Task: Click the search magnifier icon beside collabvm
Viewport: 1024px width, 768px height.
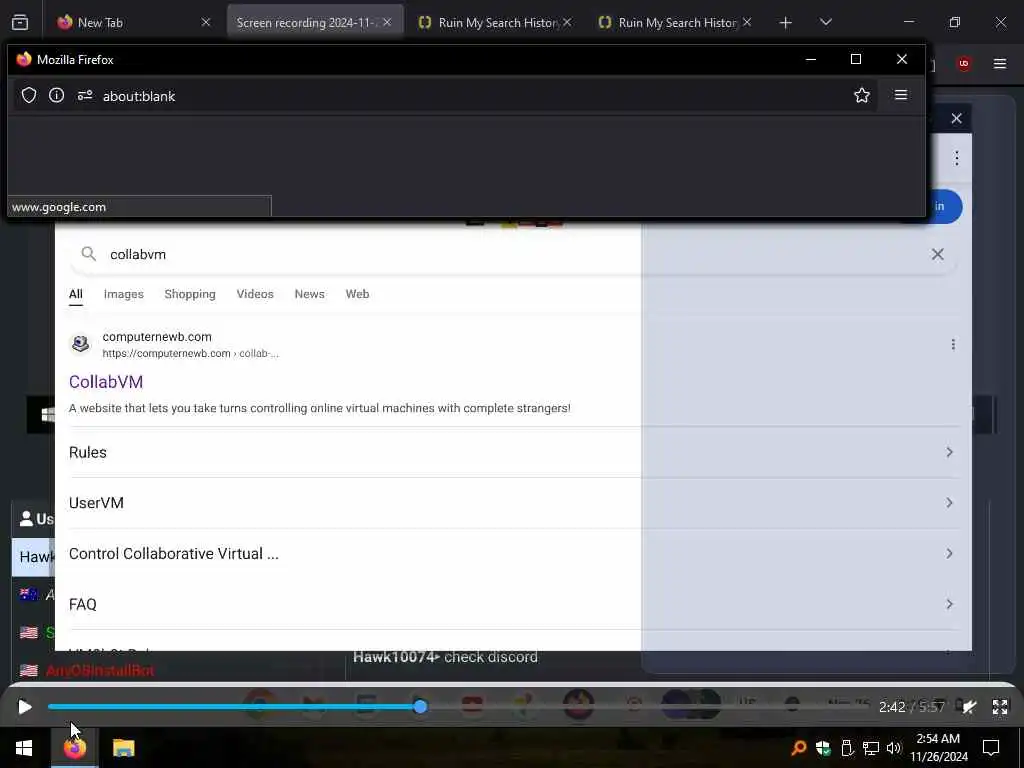Action: pos(89,254)
